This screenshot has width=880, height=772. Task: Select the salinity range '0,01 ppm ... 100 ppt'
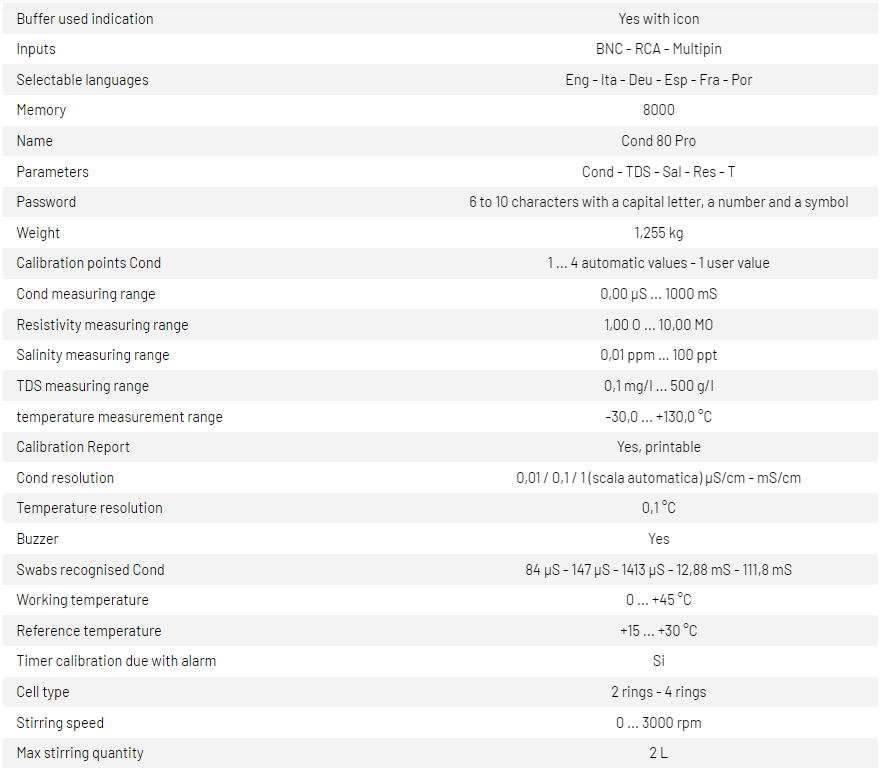tap(658, 355)
